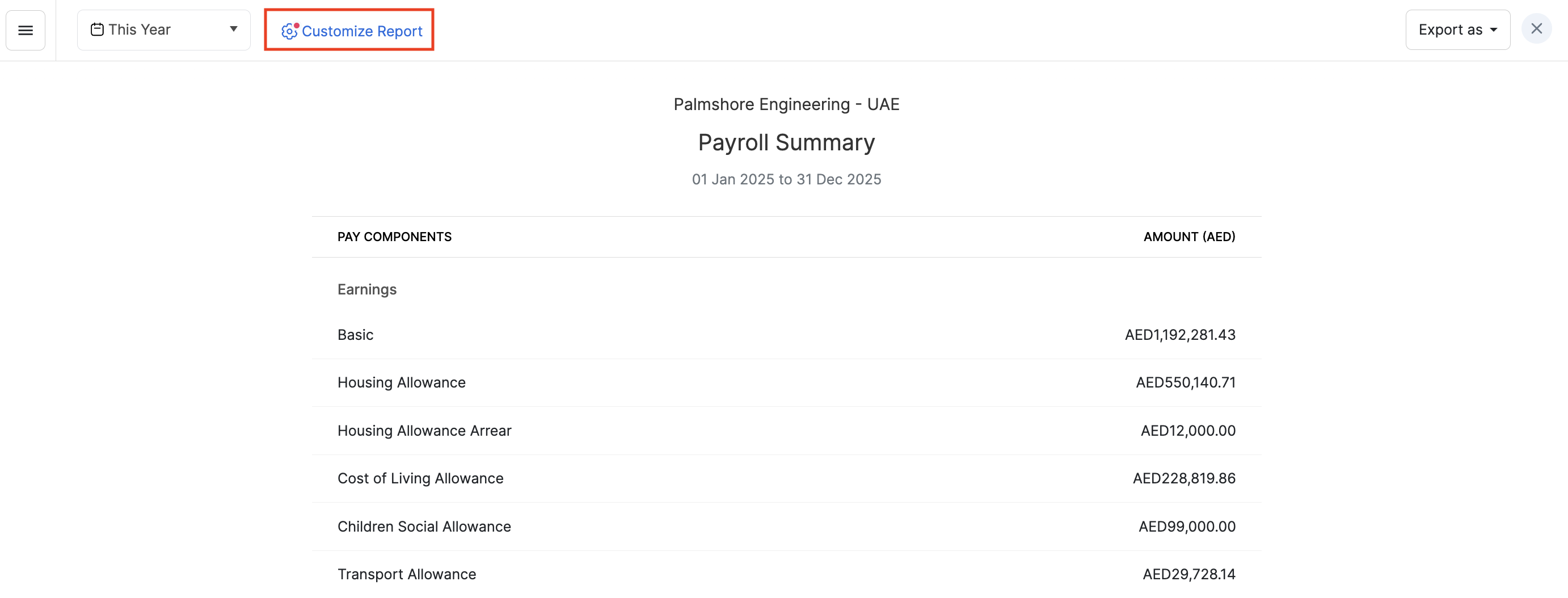
Task: Click the date range 01 Jan 2025 to 31 Dec 2025
Action: 786,179
